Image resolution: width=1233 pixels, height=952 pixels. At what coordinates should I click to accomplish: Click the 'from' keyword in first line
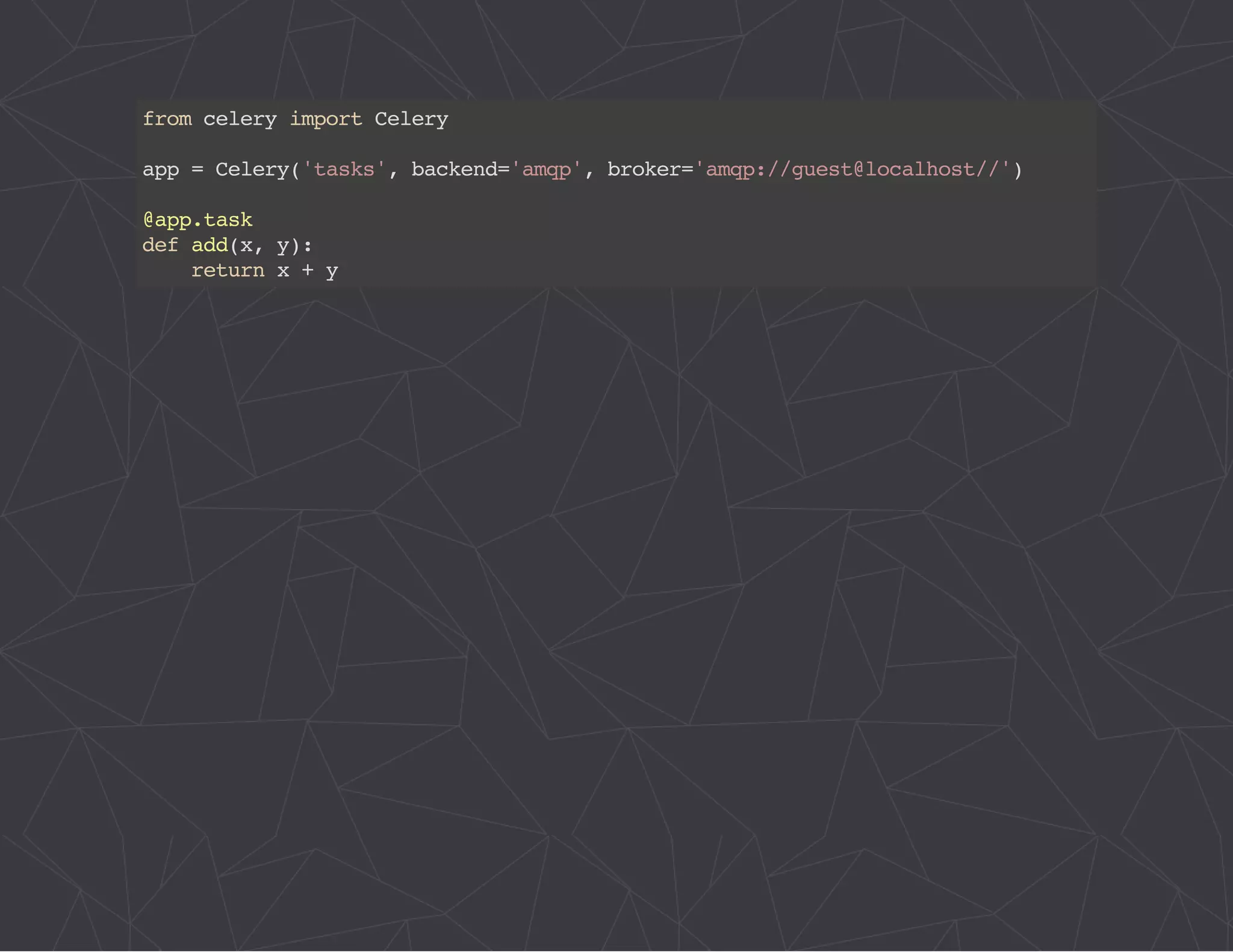[x=167, y=119]
